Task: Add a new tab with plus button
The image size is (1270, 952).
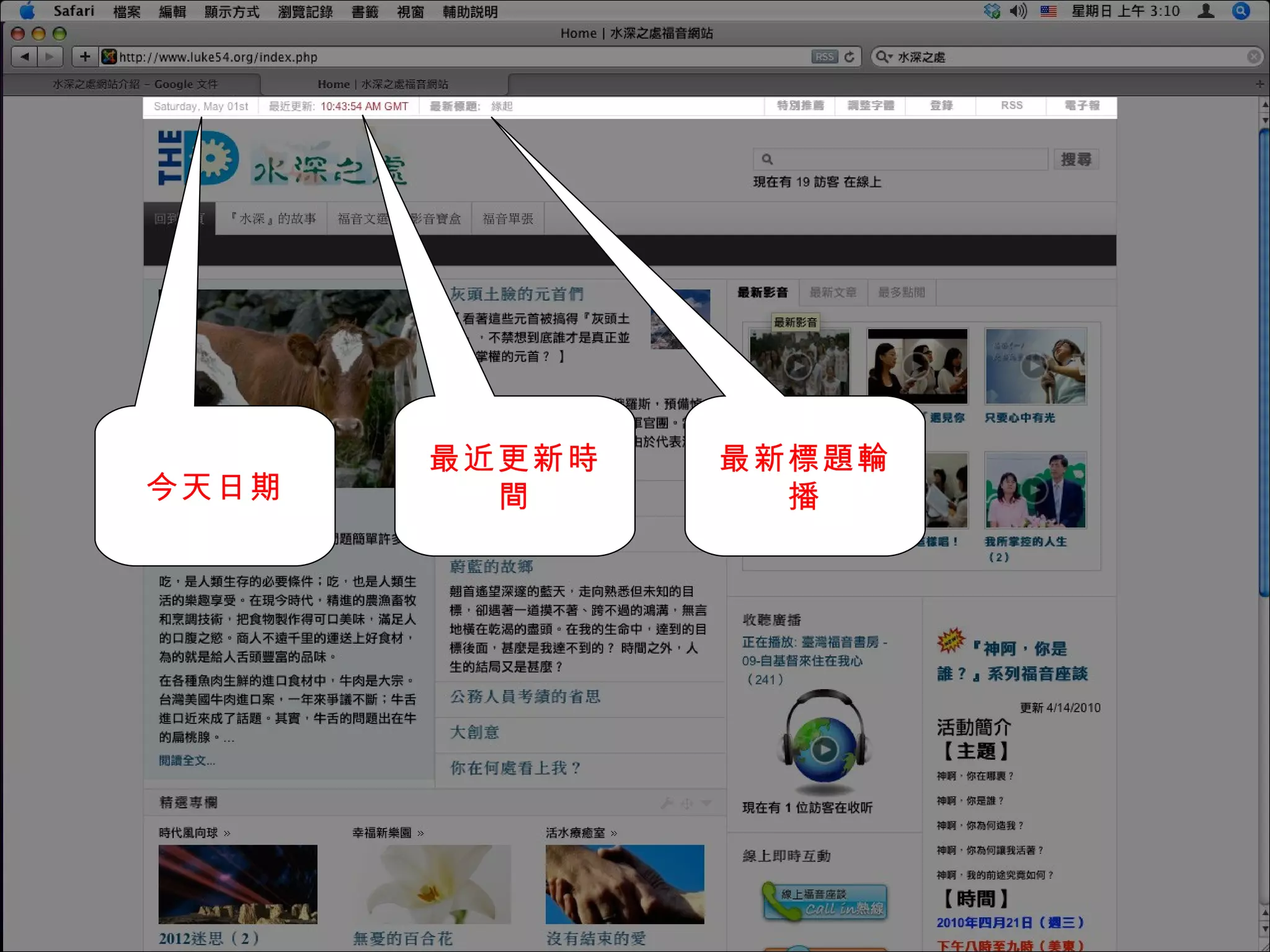Action: [1259, 84]
